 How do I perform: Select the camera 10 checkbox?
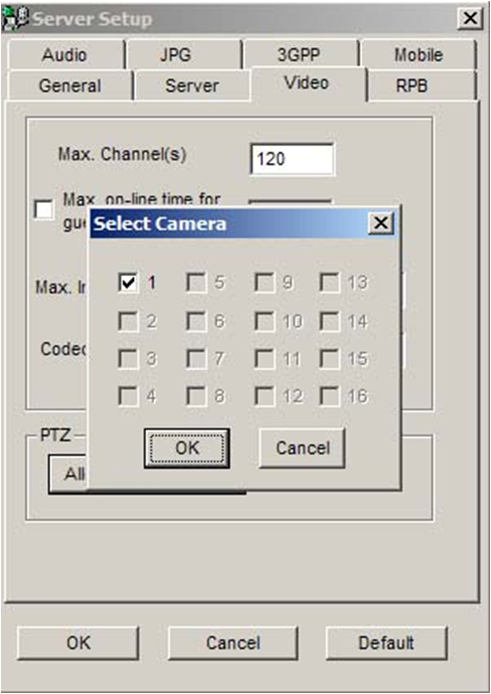click(x=264, y=321)
